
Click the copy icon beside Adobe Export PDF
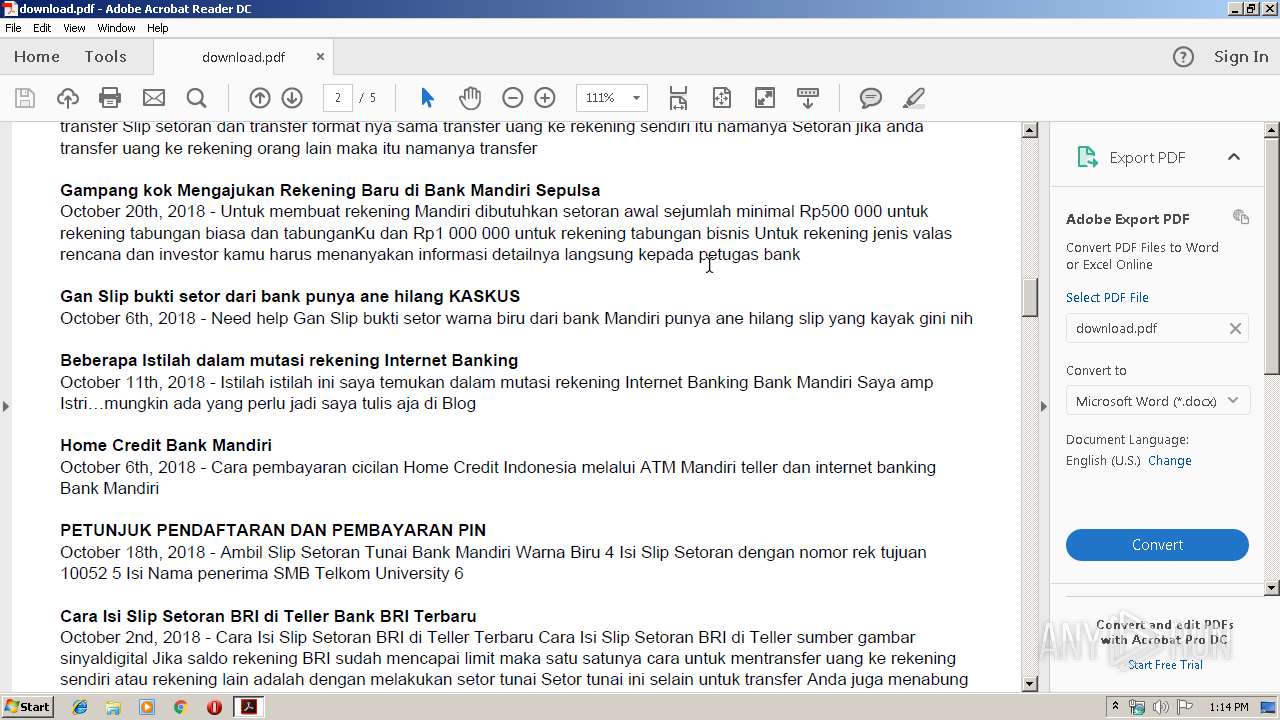click(1241, 217)
